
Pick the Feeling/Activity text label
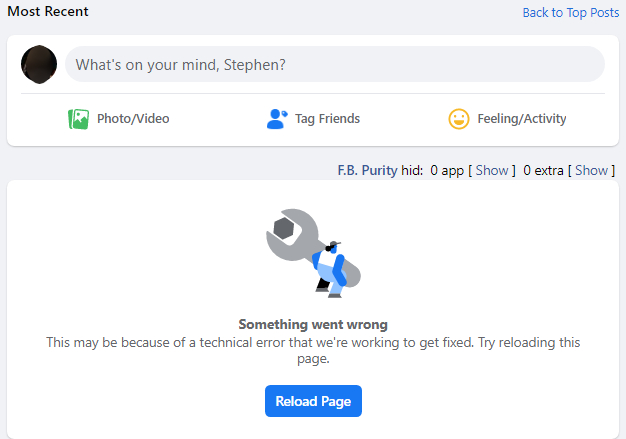click(522, 119)
